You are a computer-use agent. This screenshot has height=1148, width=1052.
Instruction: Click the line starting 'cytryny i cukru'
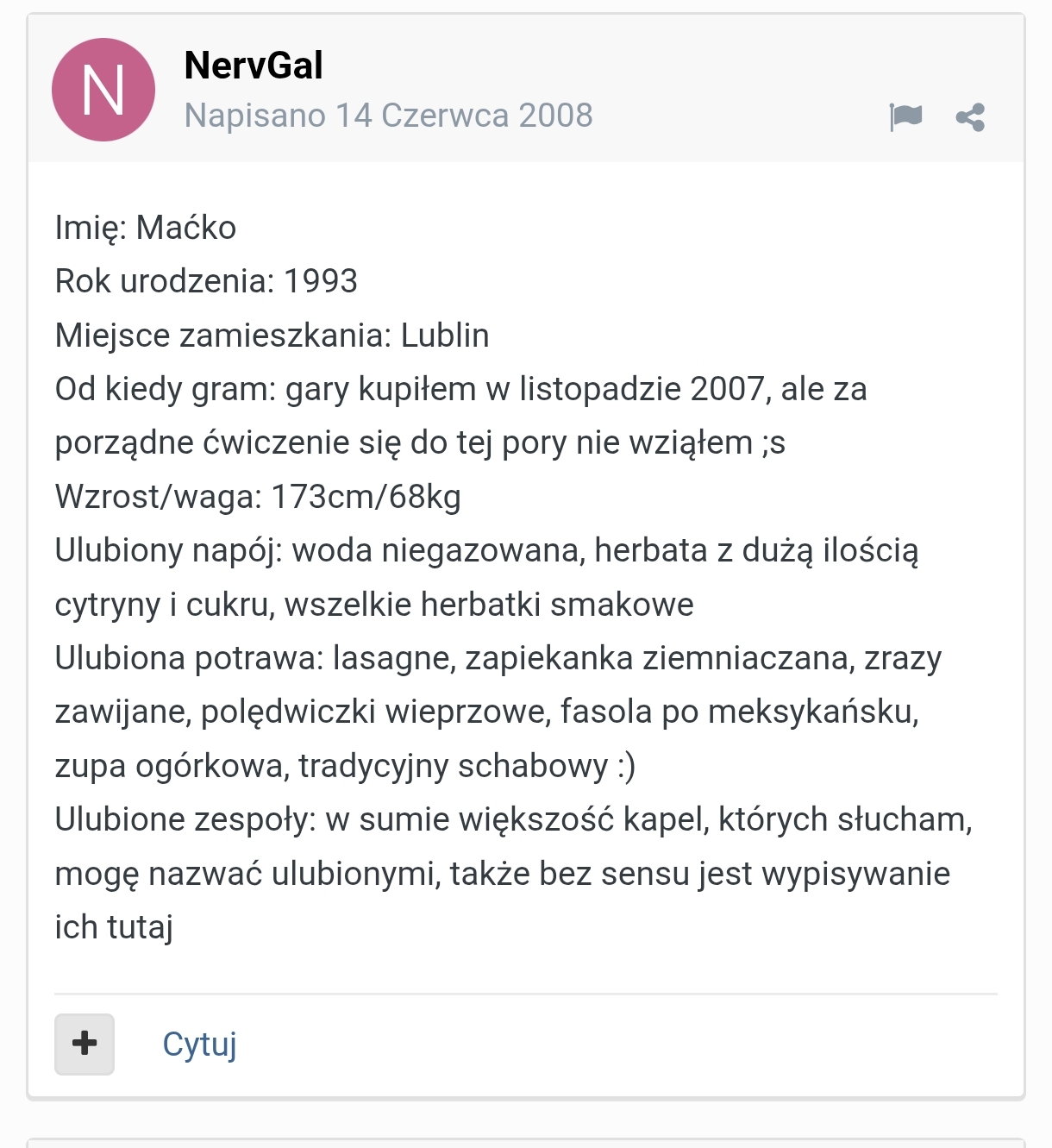pos(374,605)
